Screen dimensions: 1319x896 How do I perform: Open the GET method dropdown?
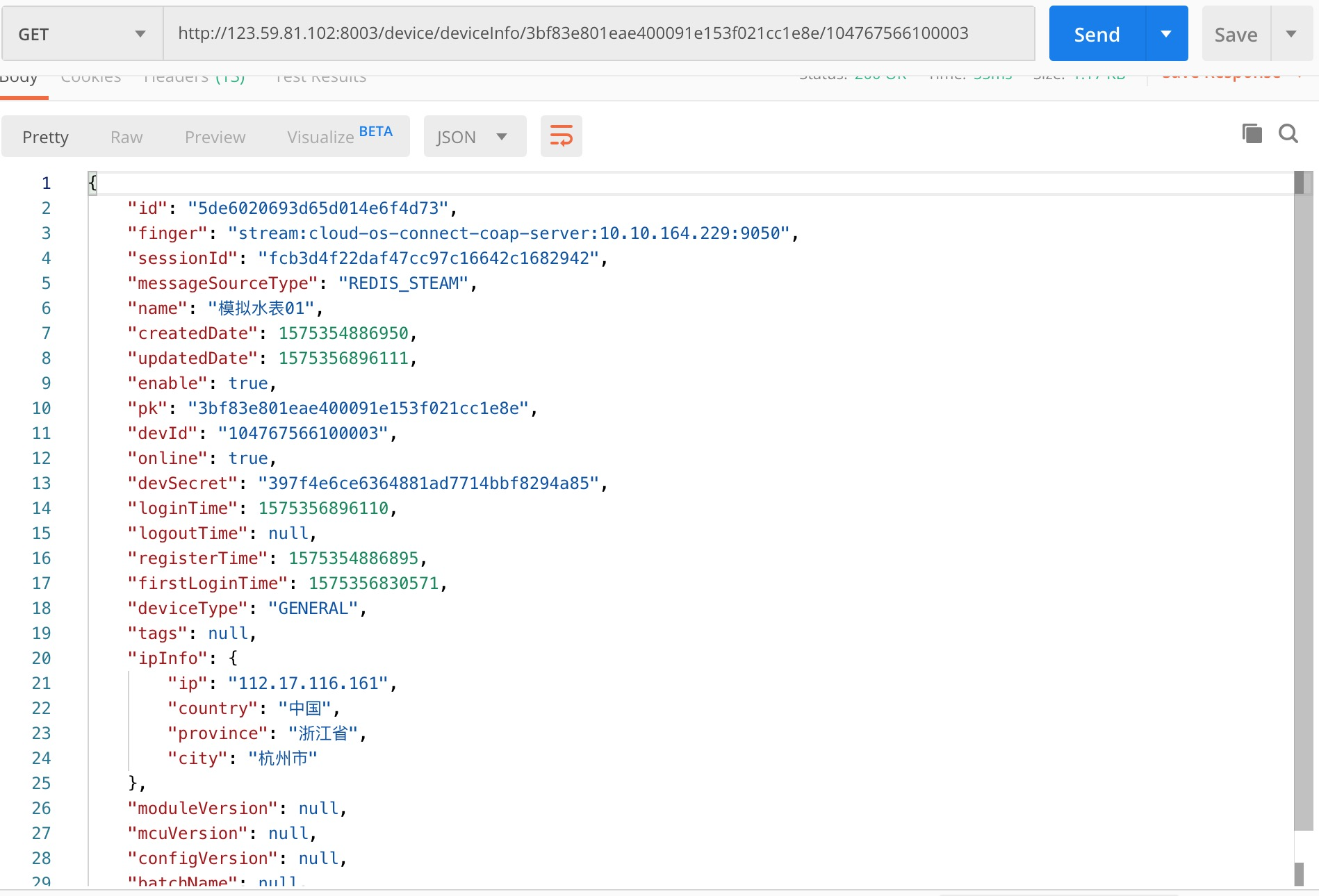click(82, 34)
